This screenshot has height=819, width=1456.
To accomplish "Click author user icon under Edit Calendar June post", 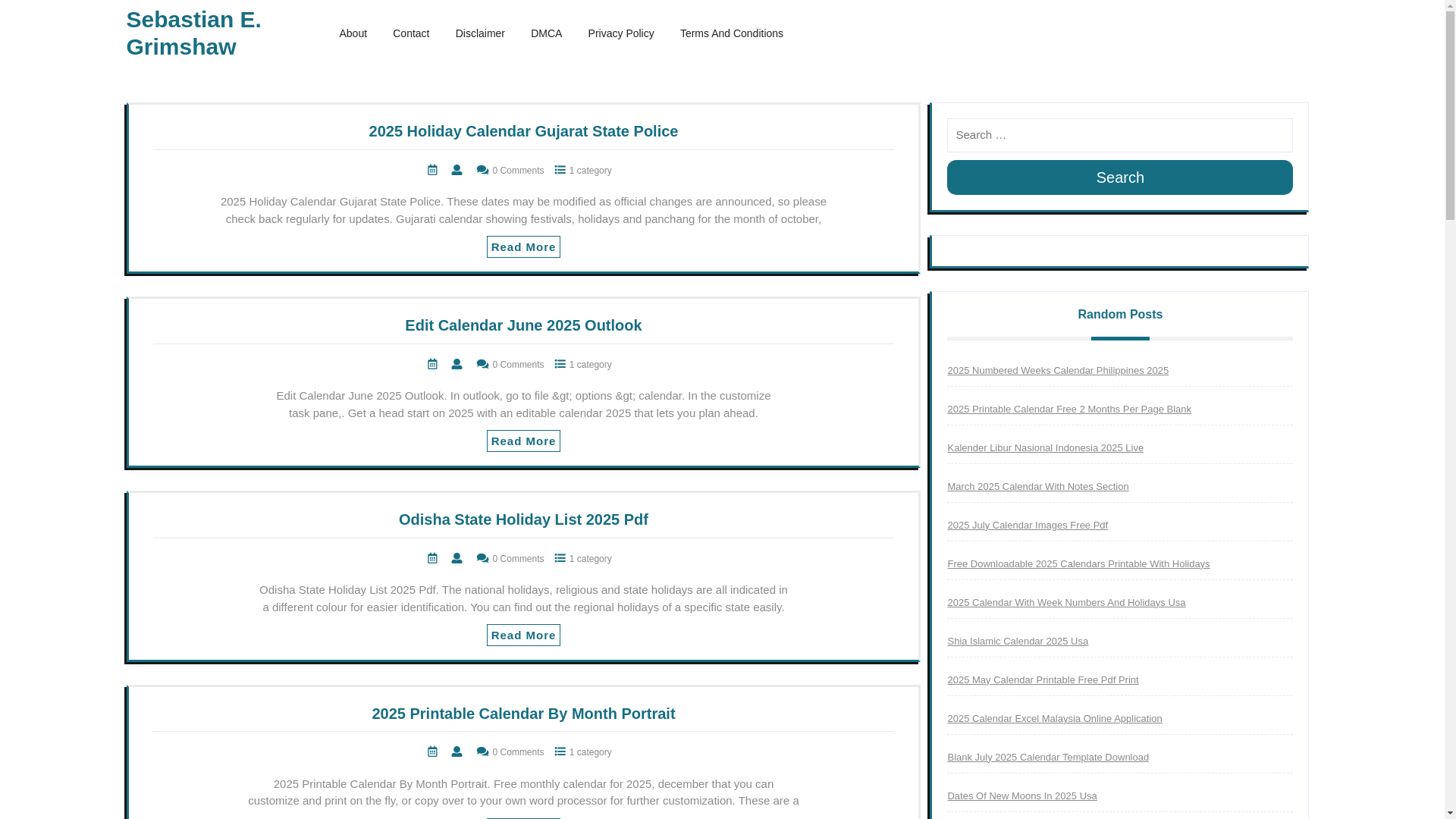I will pos(457,364).
